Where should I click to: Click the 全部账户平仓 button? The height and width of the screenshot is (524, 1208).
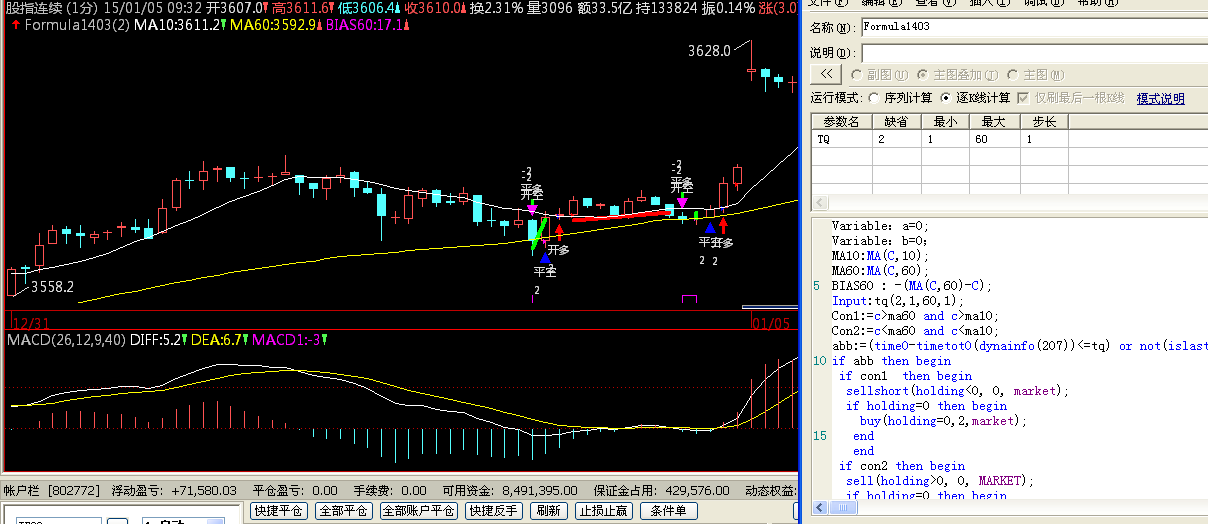click(x=418, y=511)
